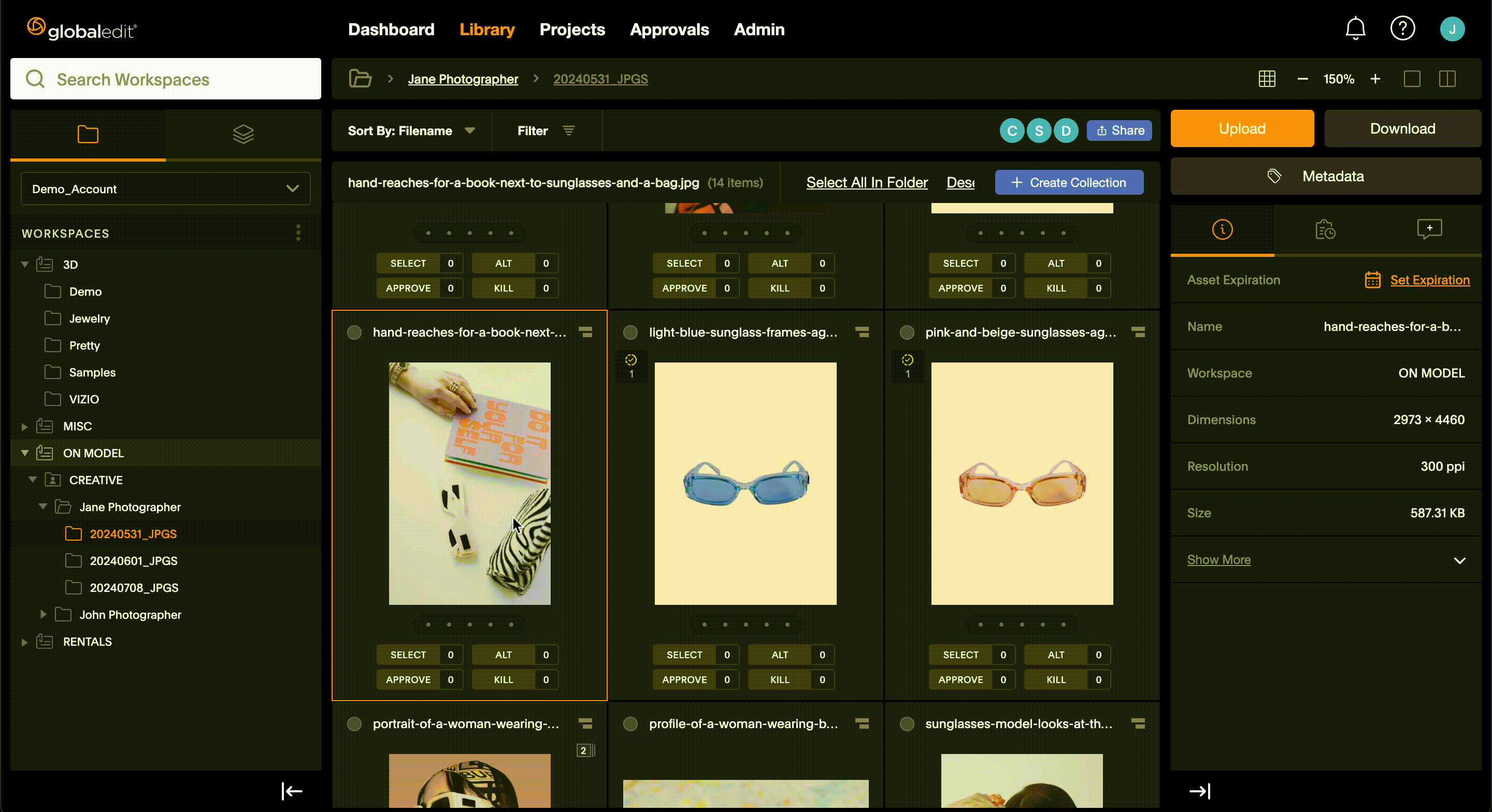Image resolution: width=1492 pixels, height=812 pixels.
Task: Open the Projects tab
Action: (572, 30)
